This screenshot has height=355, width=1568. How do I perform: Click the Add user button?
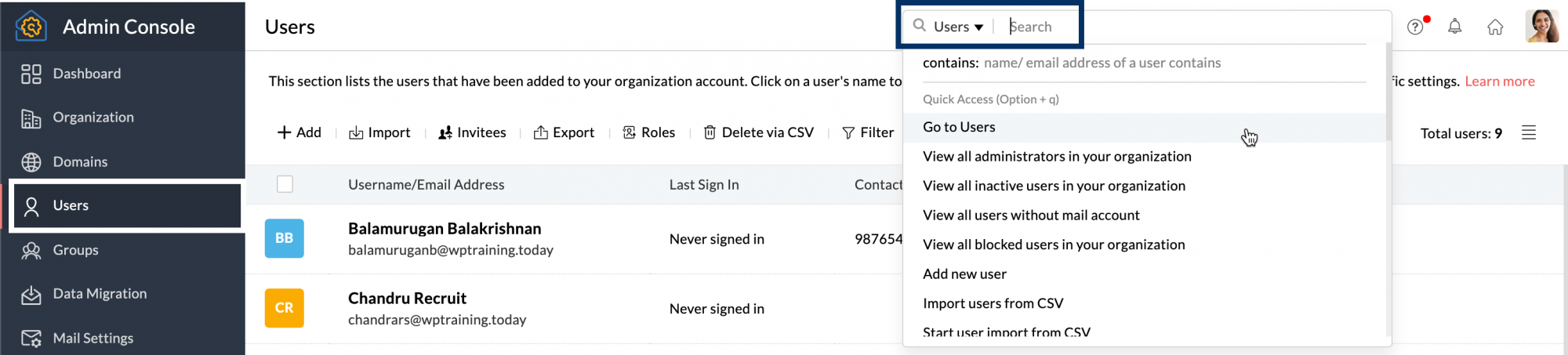tap(299, 132)
